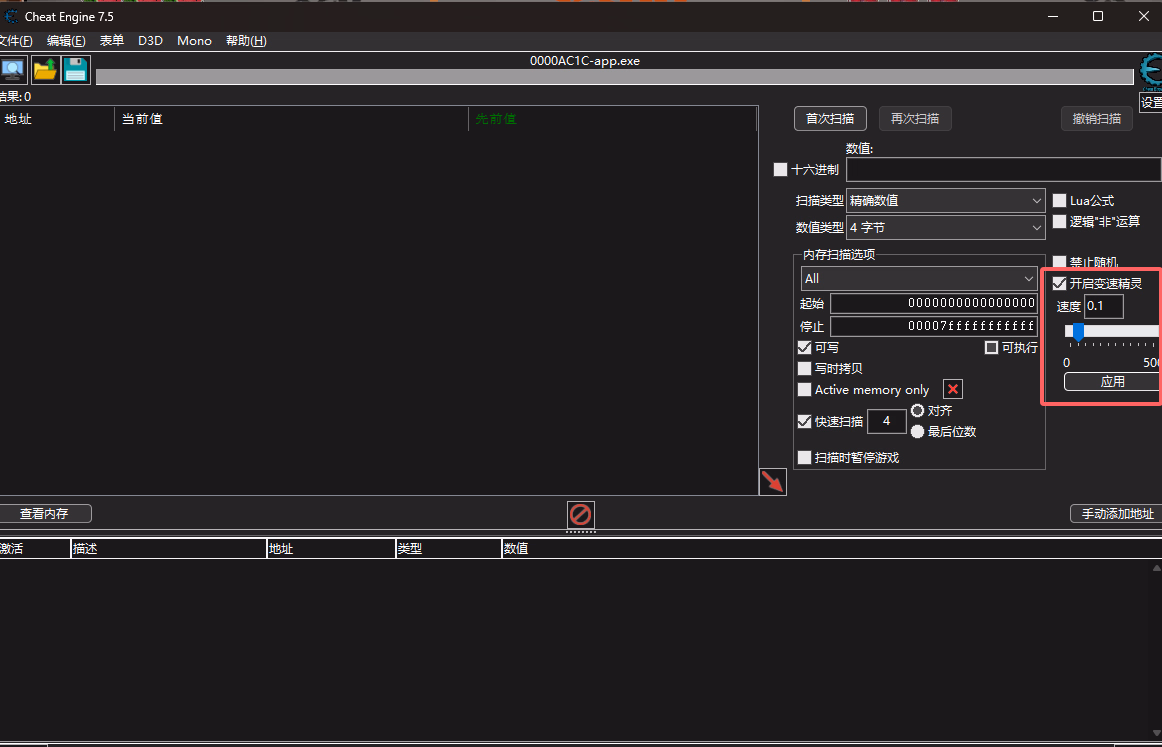Click the 激活 column header in address table

tap(35, 549)
